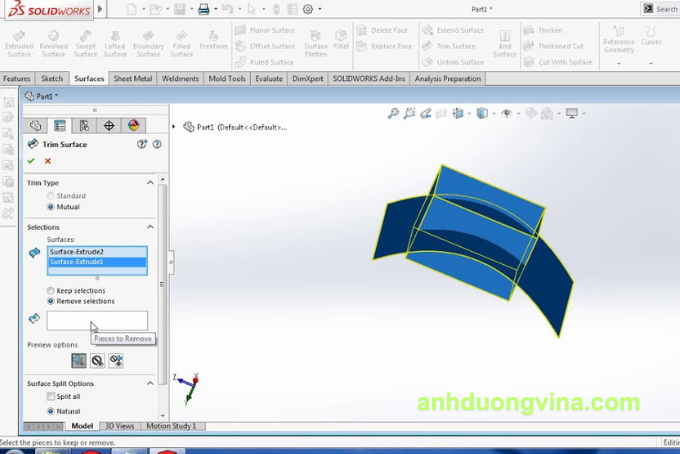Switch to the Motion Study 1 tab
This screenshot has width=680, height=454.
pyautogui.click(x=173, y=426)
